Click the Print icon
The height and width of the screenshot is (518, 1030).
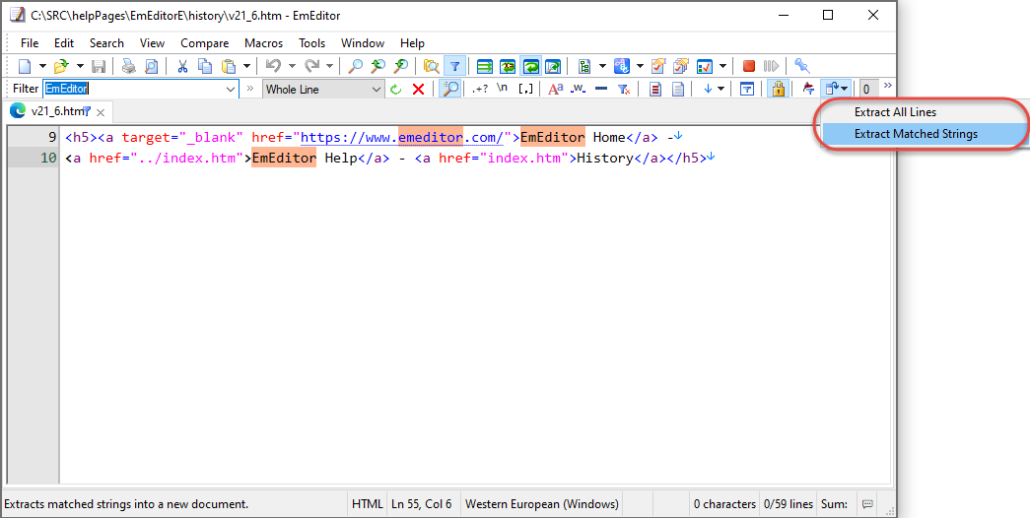point(129,66)
